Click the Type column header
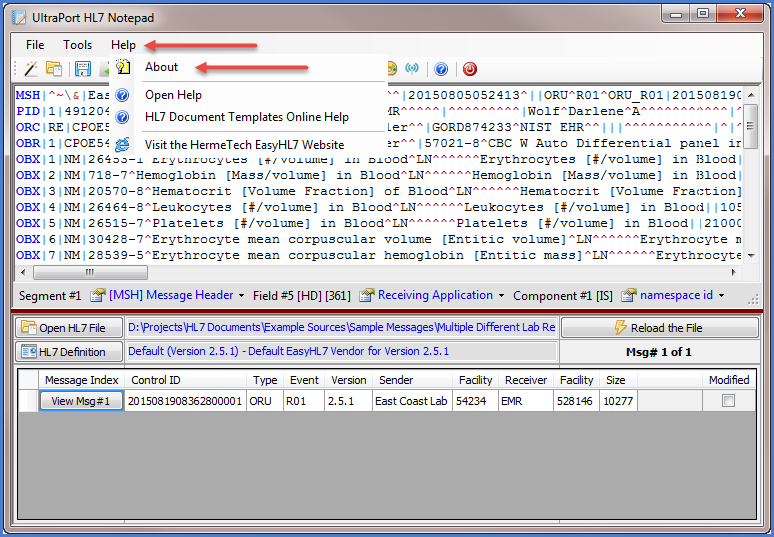774x537 pixels. click(265, 380)
